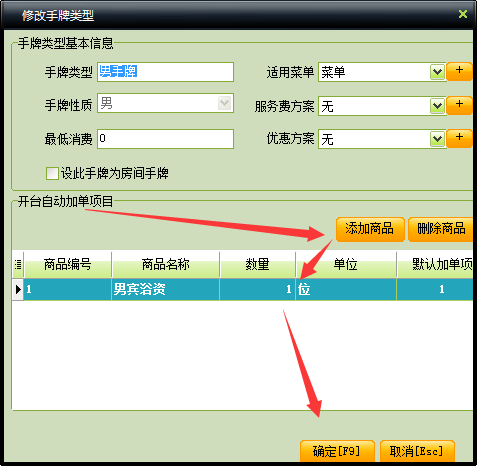Screen dimensions: 477x466
Task: Cancel with 取消[Esc] button
Action: 417,451
